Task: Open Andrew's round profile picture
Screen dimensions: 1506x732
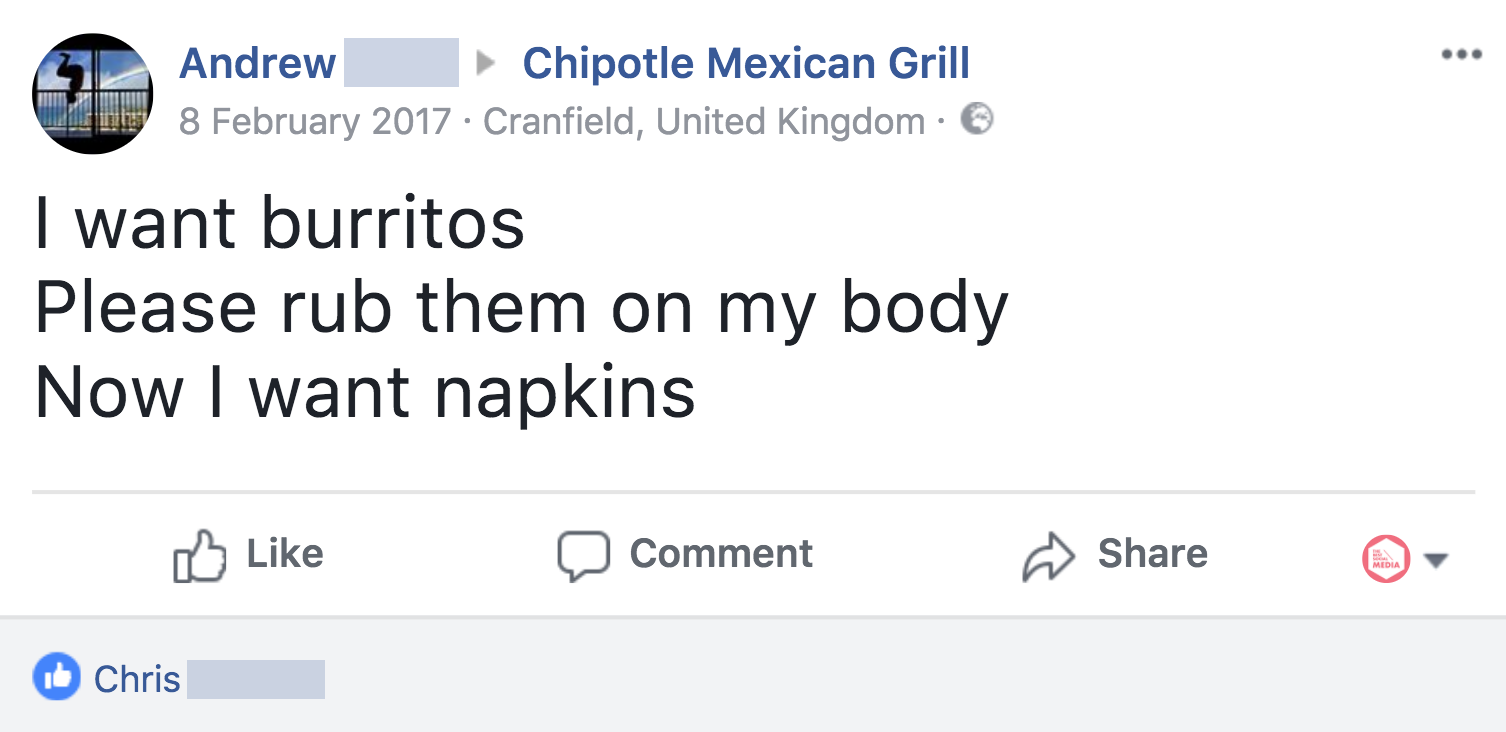Action: click(93, 94)
